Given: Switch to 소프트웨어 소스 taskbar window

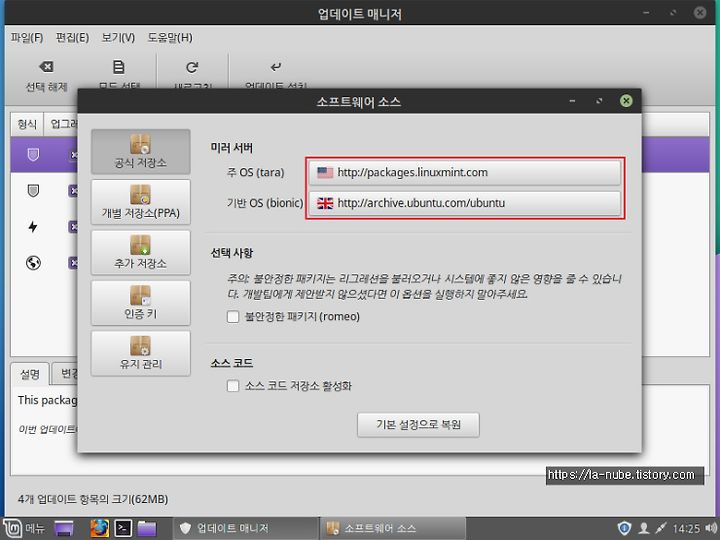Looking at the screenshot, I should click(x=393, y=529).
